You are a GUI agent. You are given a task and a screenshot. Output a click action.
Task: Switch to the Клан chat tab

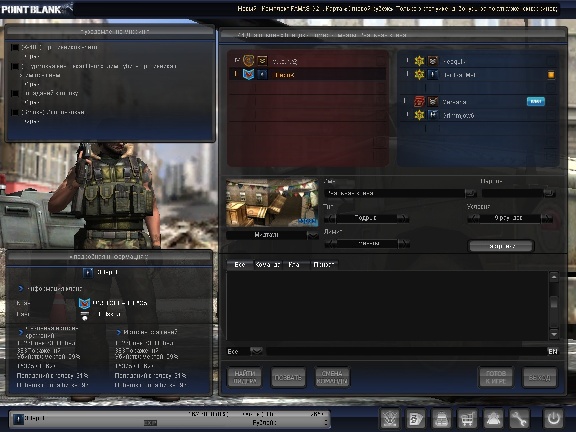click(x=294, y=264)
